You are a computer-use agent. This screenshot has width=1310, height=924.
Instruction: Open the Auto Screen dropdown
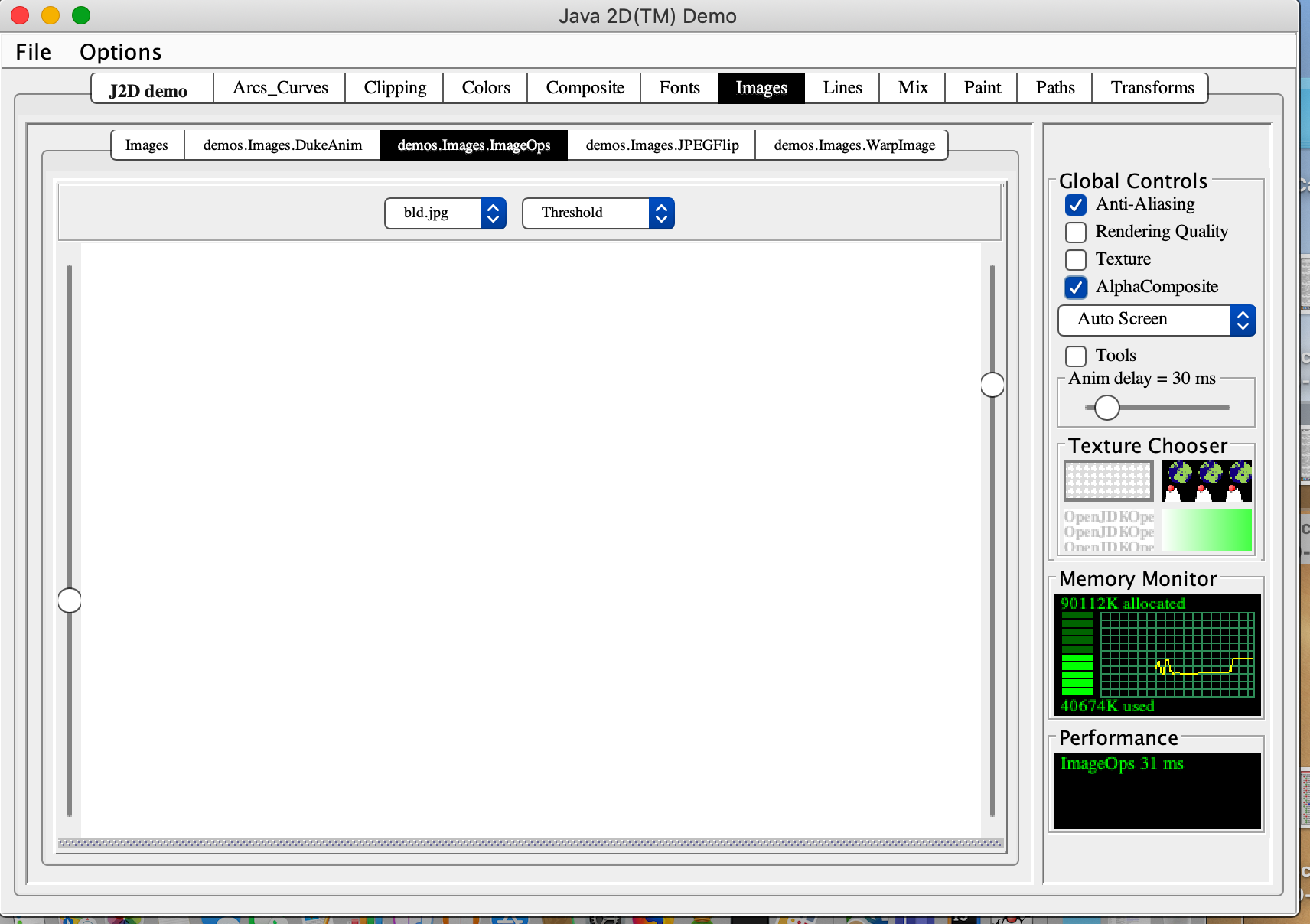coord(1156,320)
